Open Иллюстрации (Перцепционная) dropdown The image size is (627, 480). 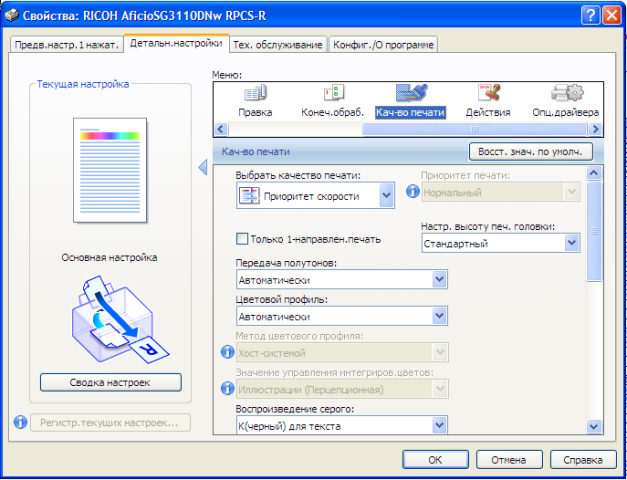point(342,389)
